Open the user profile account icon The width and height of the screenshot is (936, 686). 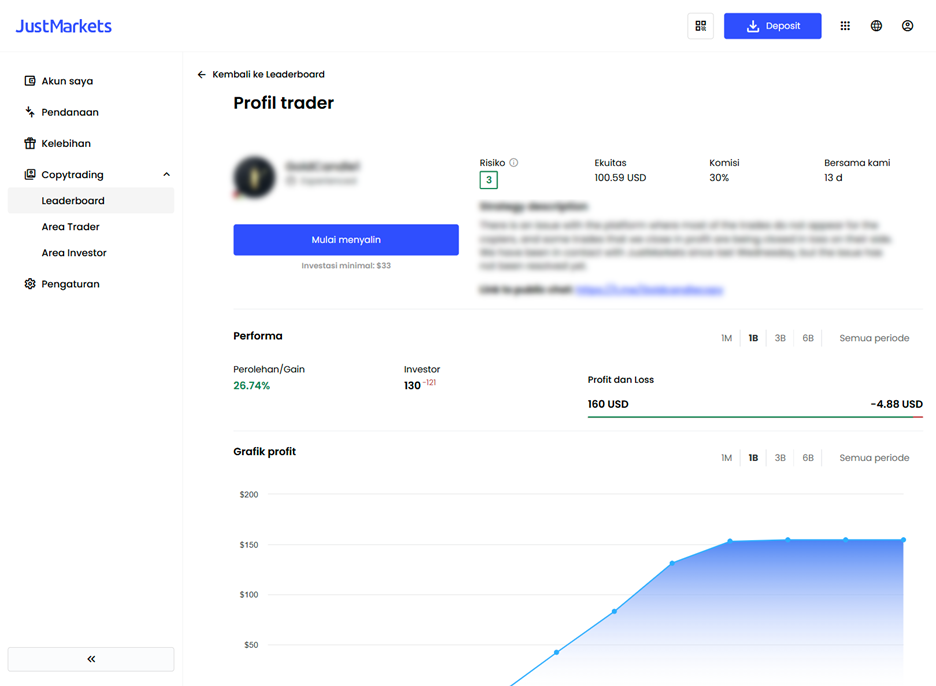point(907,26)
